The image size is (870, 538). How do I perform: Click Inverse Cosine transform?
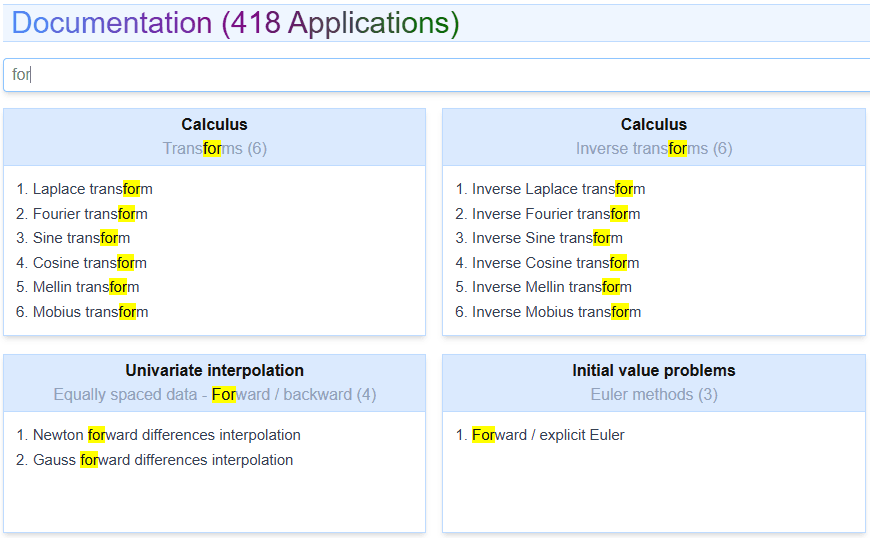555,263
